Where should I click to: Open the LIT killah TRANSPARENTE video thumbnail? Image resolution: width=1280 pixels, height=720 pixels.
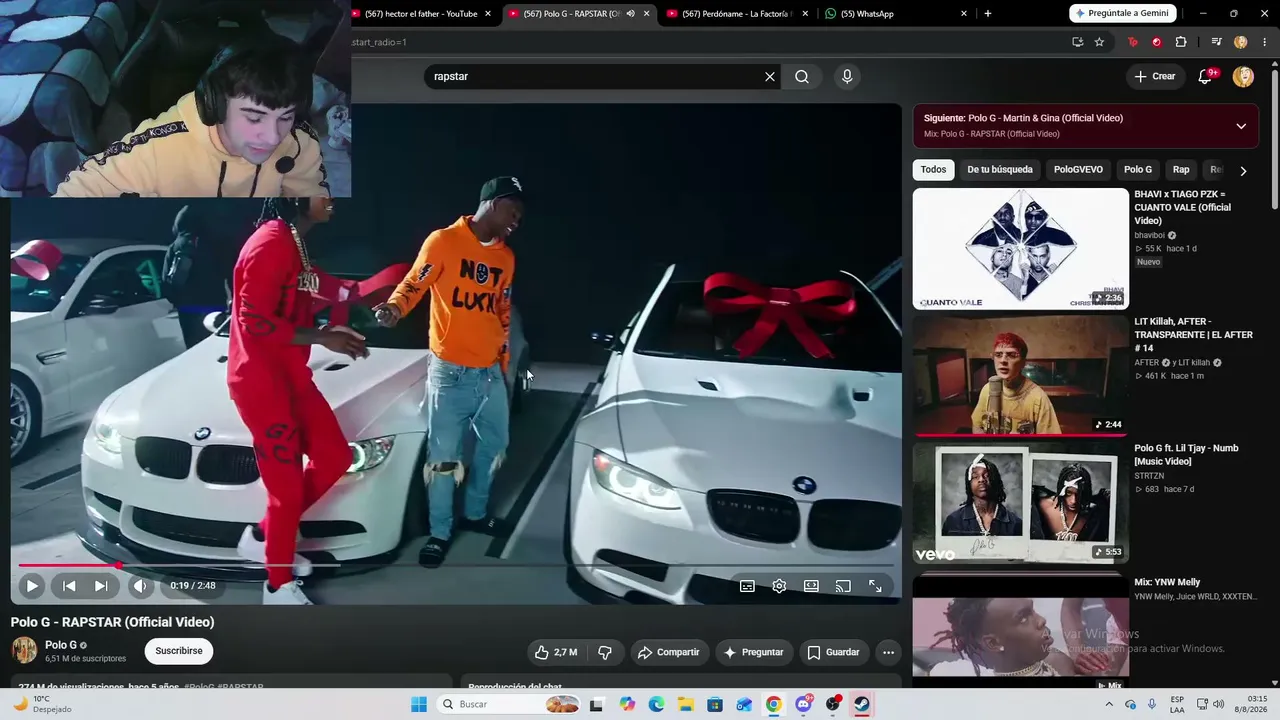click(1020, 376)
